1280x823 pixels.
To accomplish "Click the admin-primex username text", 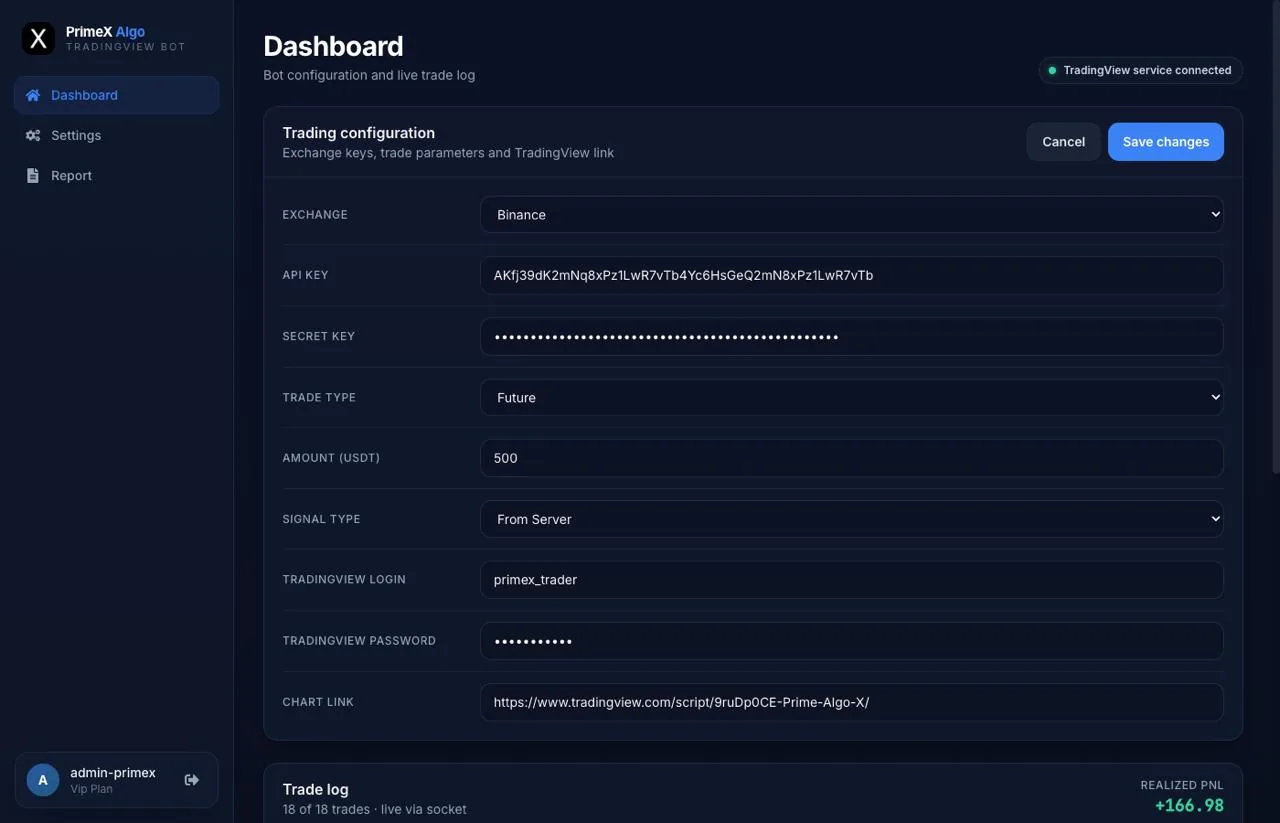I will pyautogui.click(x=113, y=773).
